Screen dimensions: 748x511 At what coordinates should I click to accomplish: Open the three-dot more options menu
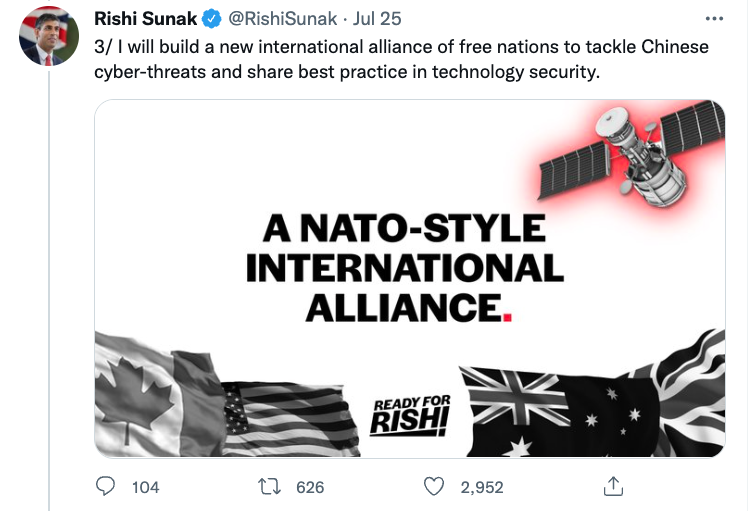713,19
